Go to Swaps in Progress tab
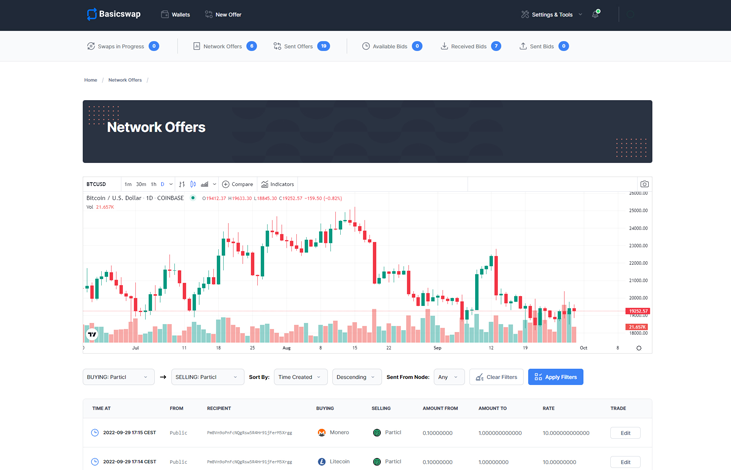The height and width of the screenshot is (470, 731). pos(123,46)
